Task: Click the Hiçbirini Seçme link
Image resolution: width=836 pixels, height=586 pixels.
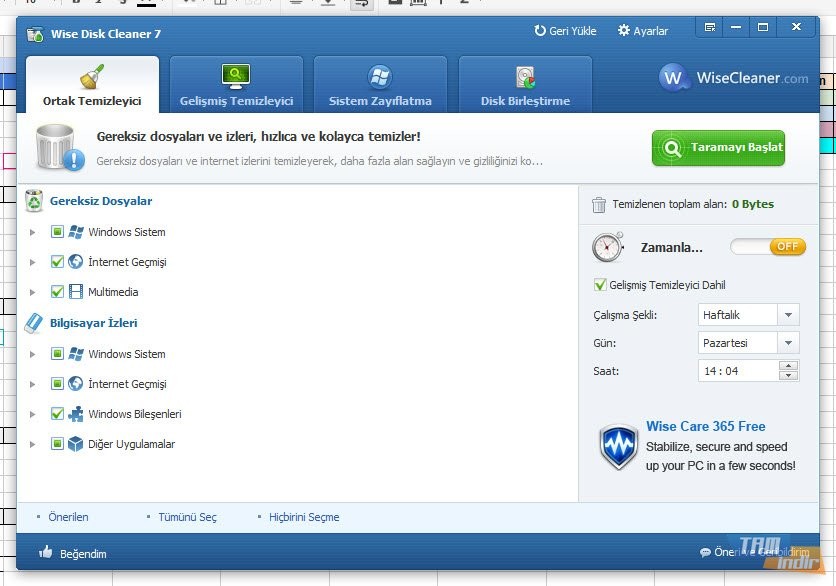Action: (304, 517)
